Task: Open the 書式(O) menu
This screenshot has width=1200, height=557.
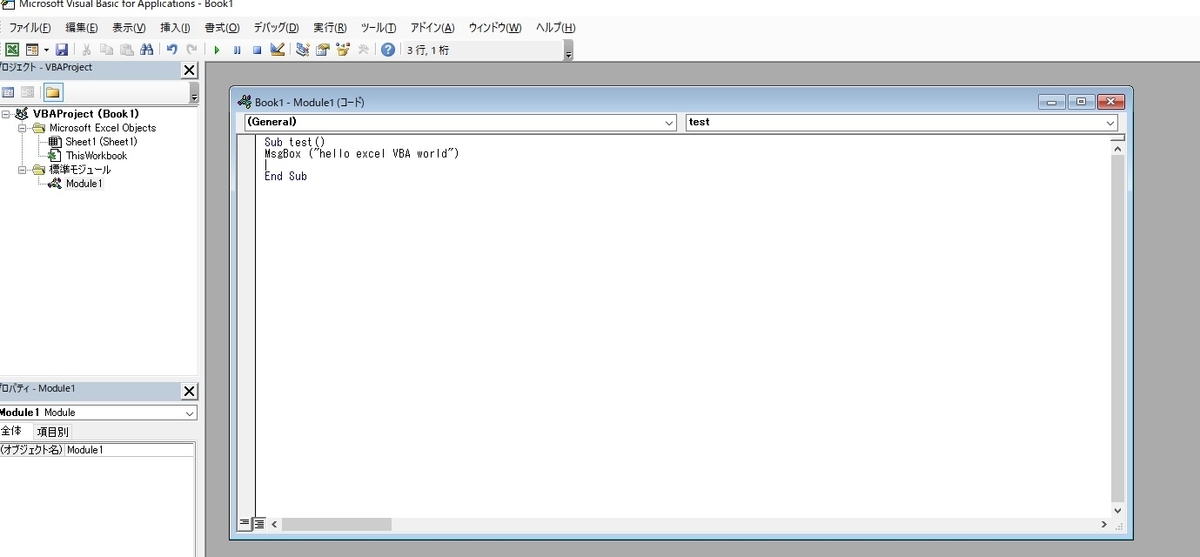Action: click(x=222, y=28)
